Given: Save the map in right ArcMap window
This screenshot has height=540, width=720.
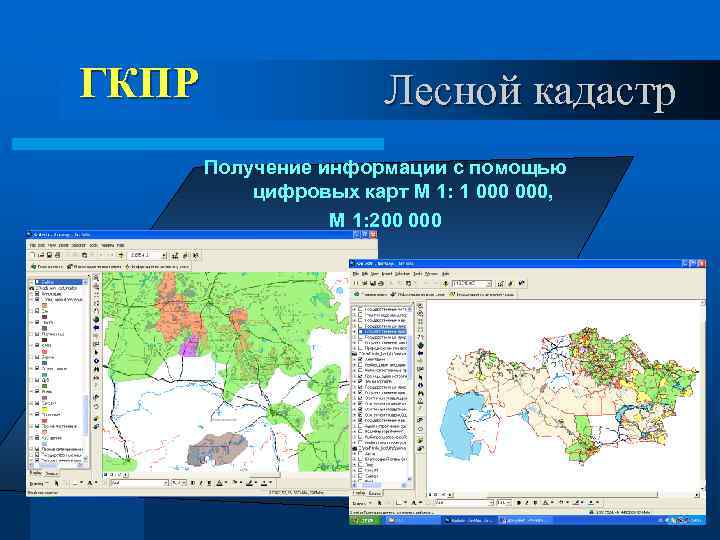Looking at the screenshot, I should coord(373,283).
